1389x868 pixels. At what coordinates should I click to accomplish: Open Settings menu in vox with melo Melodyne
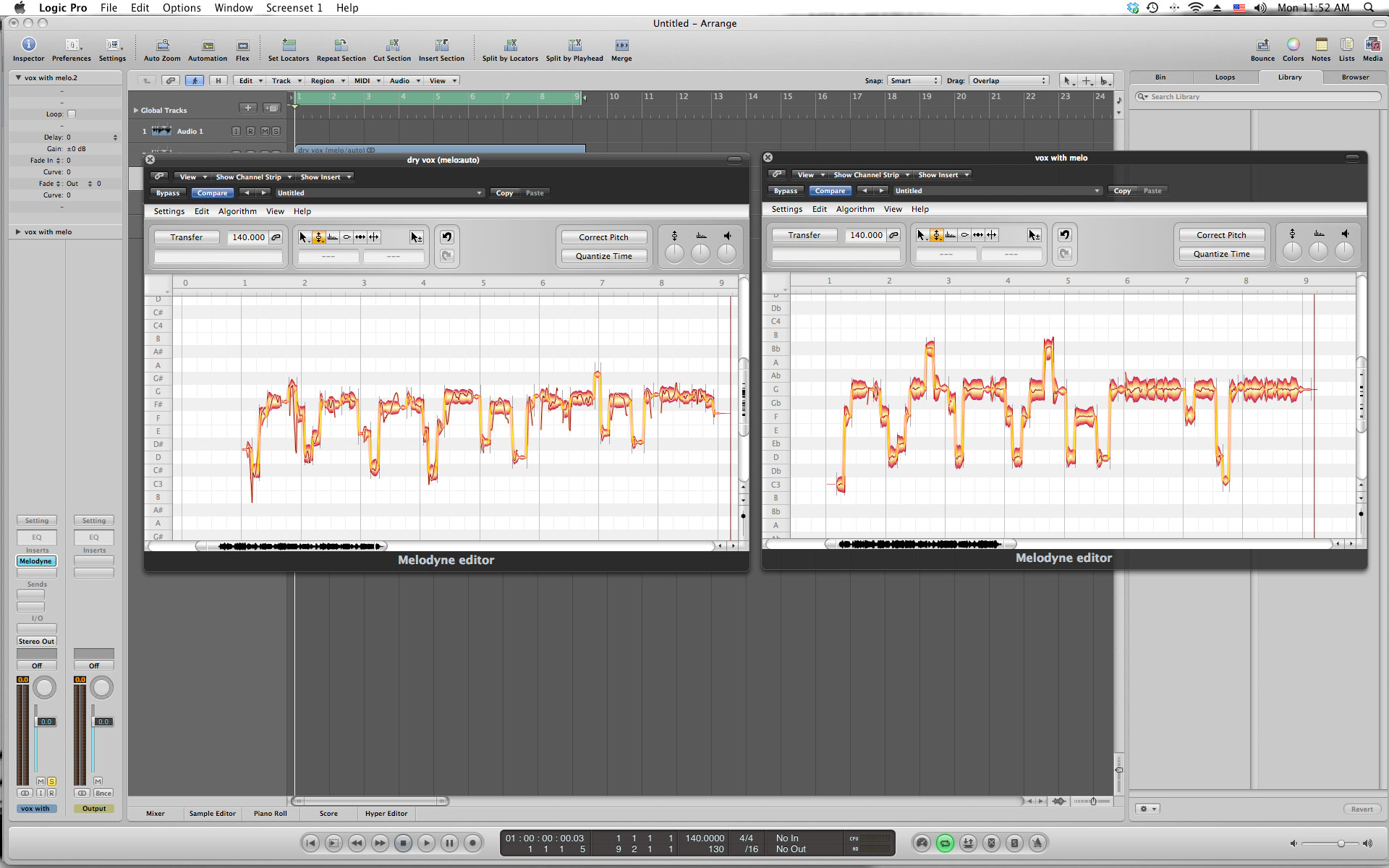[x=786, y=209]
